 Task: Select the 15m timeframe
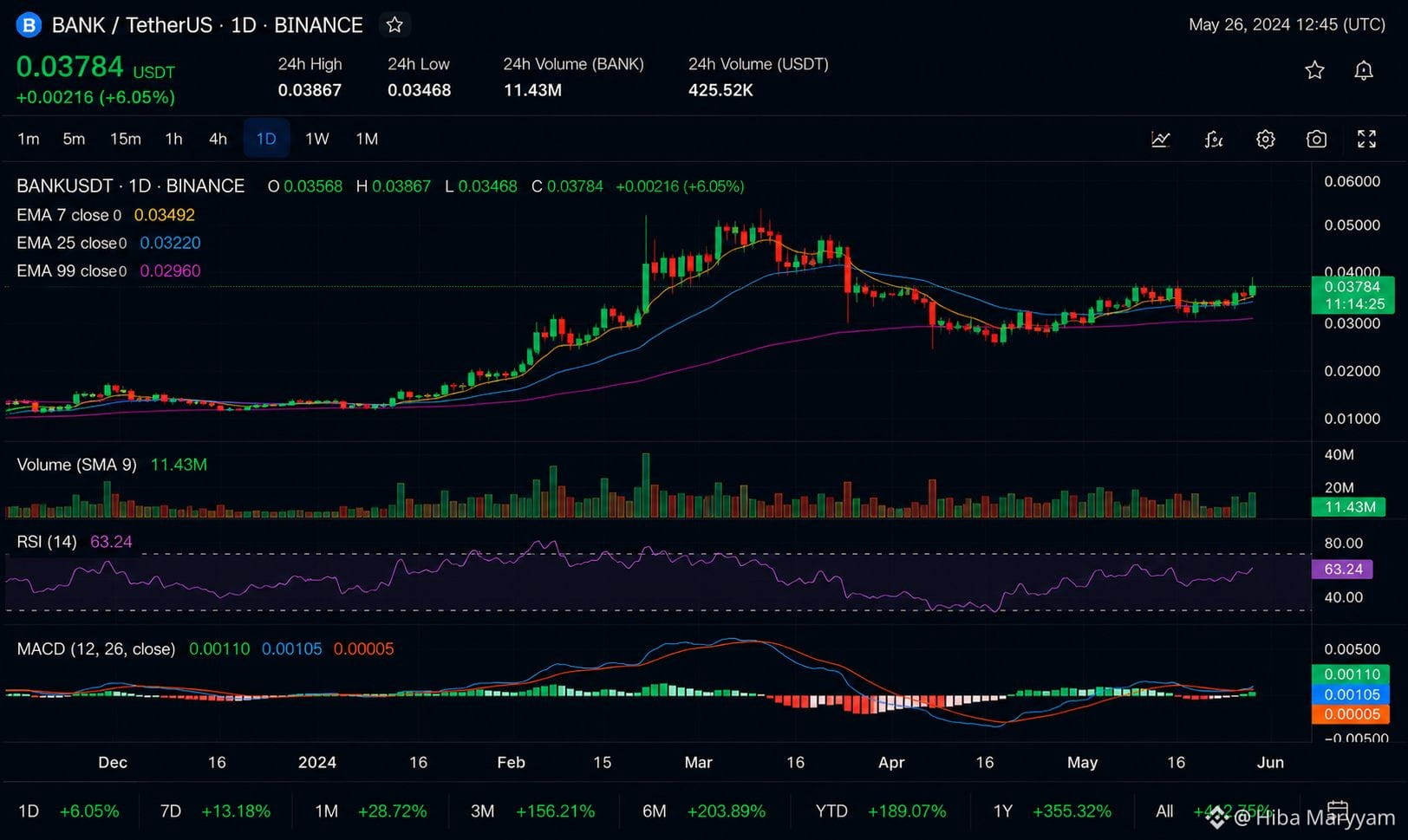tap(125, 139)
